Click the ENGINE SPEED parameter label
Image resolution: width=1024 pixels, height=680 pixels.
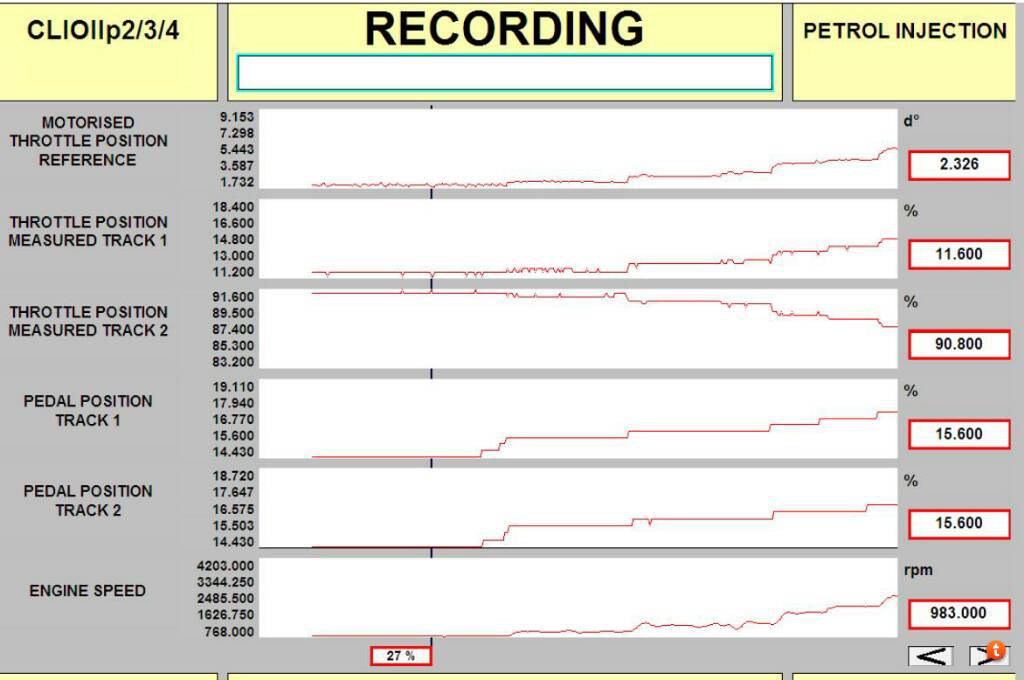(88, 591)
